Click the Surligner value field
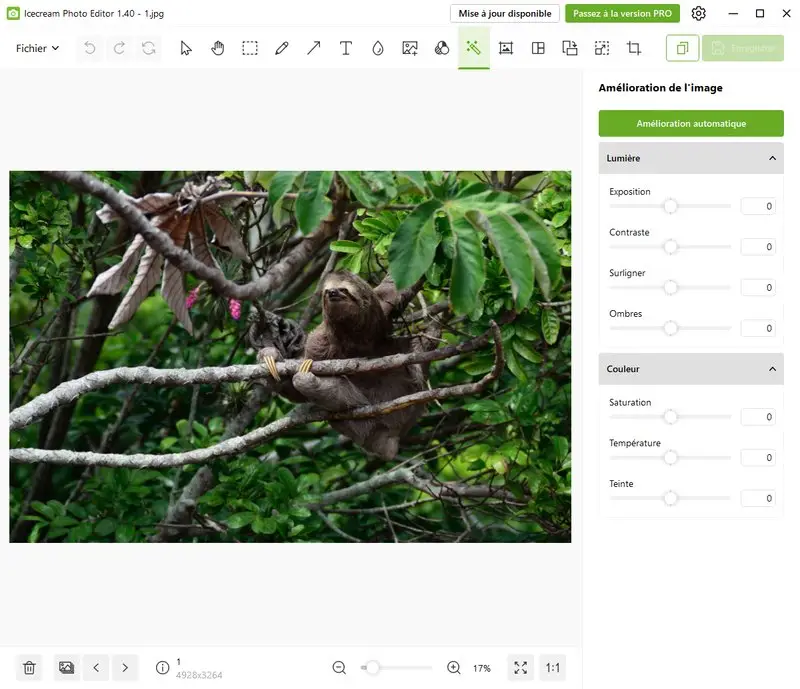This screenshot has width=800, height=689. [758, 288]
